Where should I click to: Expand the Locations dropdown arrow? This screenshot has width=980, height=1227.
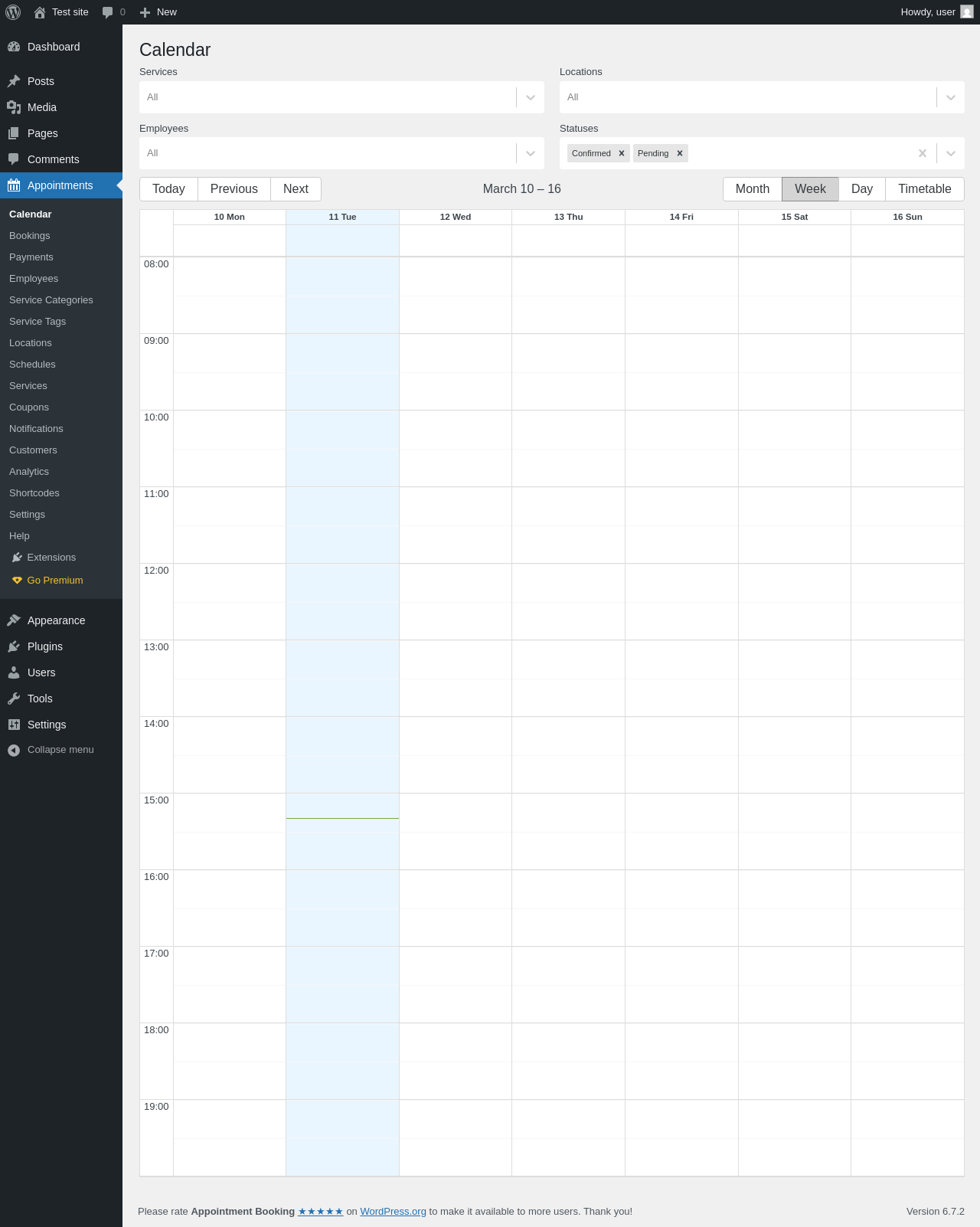pyautogui.click(x=951, y=97)
